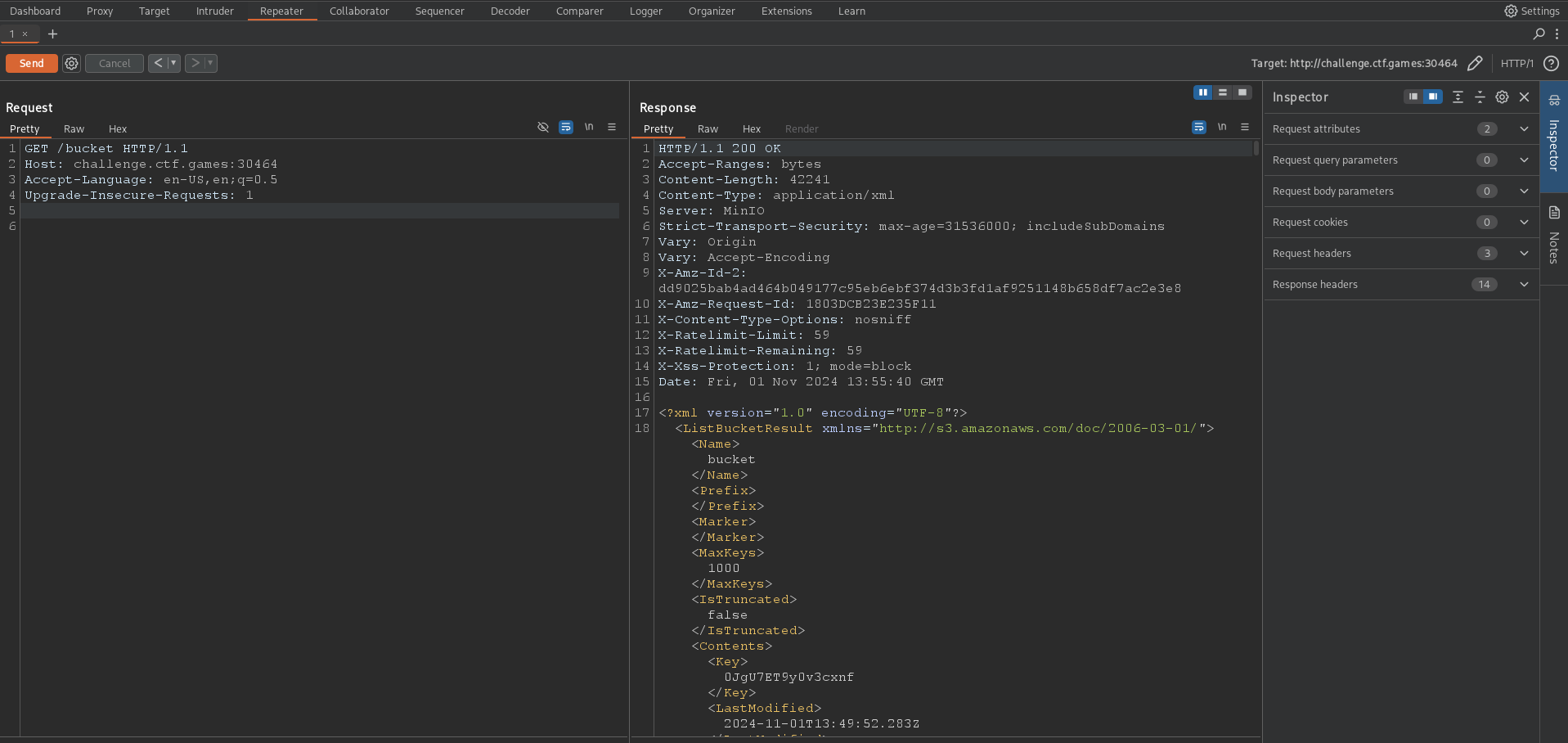
Task: Click the Send request button
Action: coord(31,63)
